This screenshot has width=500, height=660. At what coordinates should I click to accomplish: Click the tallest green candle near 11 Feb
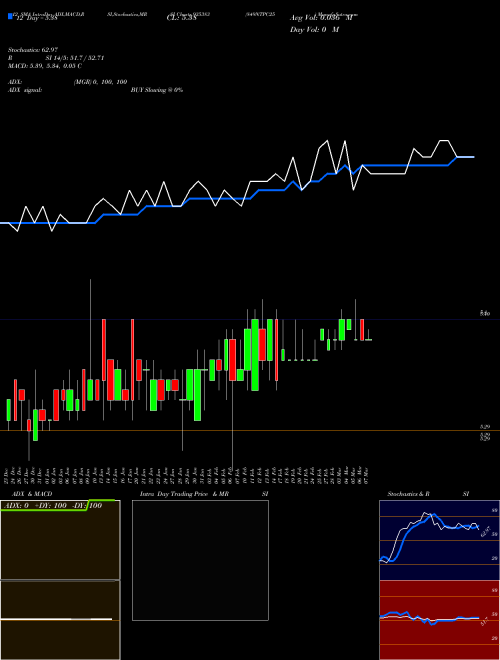point(255,355)
